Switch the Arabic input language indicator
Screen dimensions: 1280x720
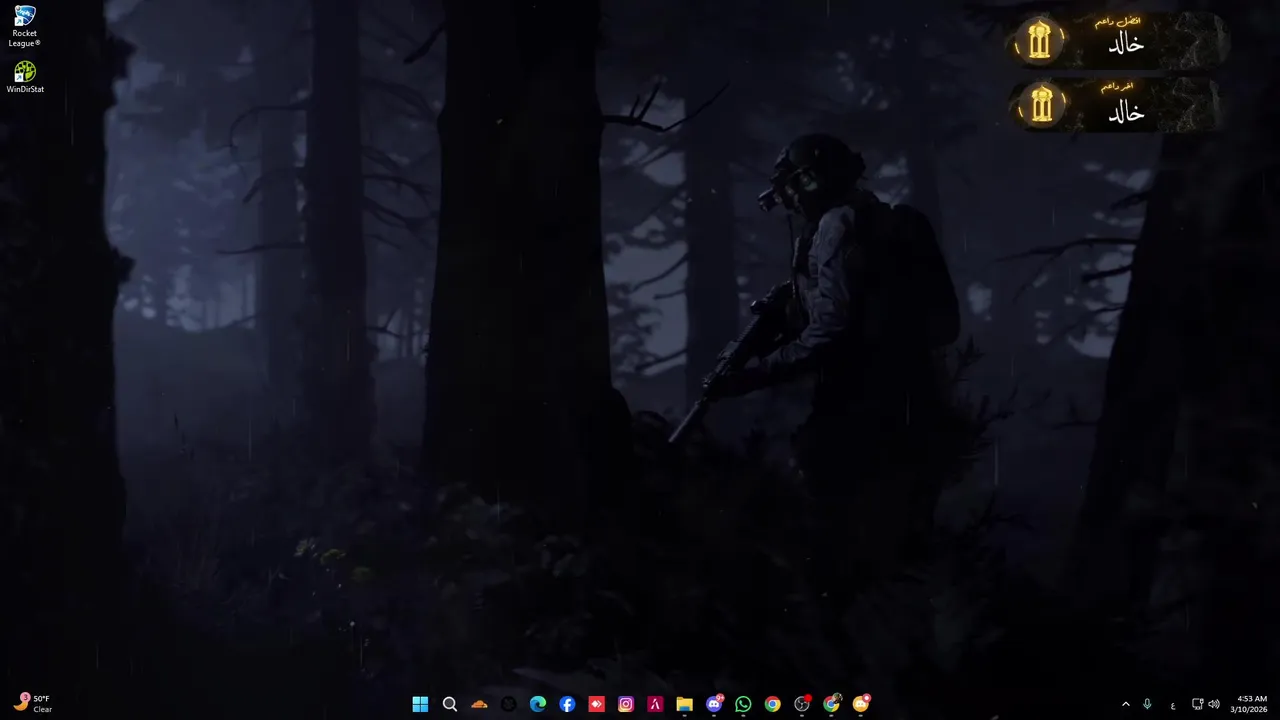[1172, 705]
